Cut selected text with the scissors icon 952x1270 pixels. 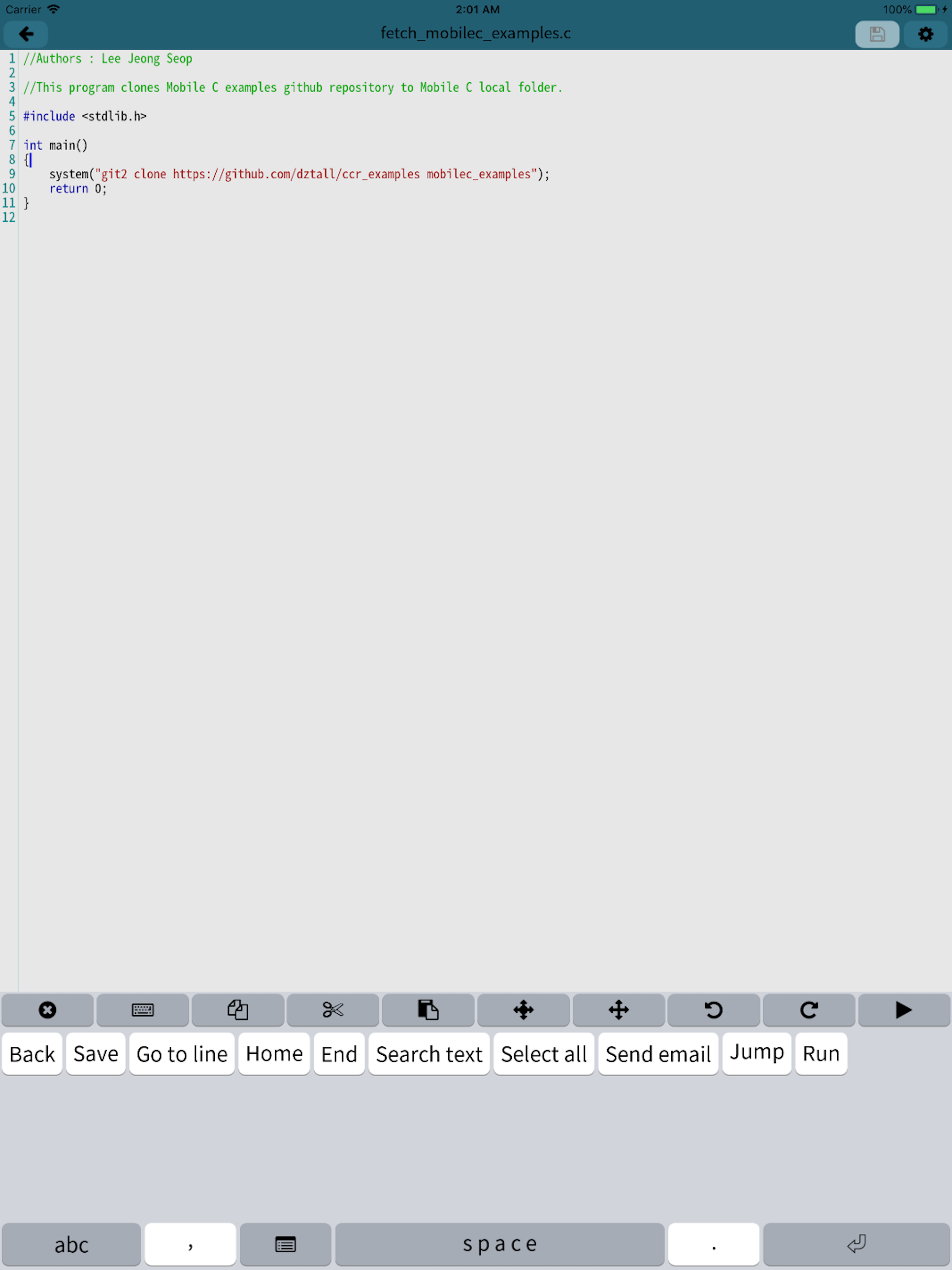coord(333,1010)
